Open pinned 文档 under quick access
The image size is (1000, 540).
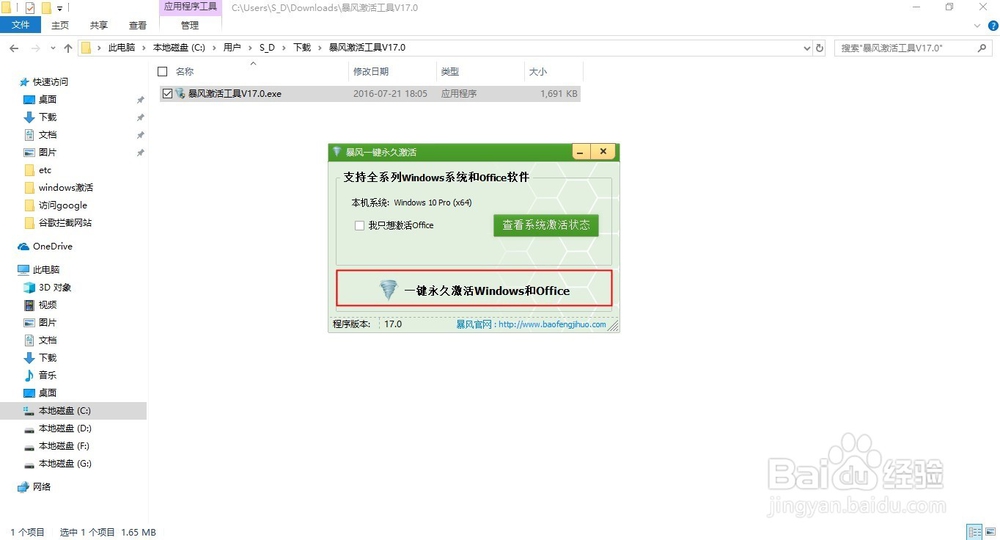[47, 135]
